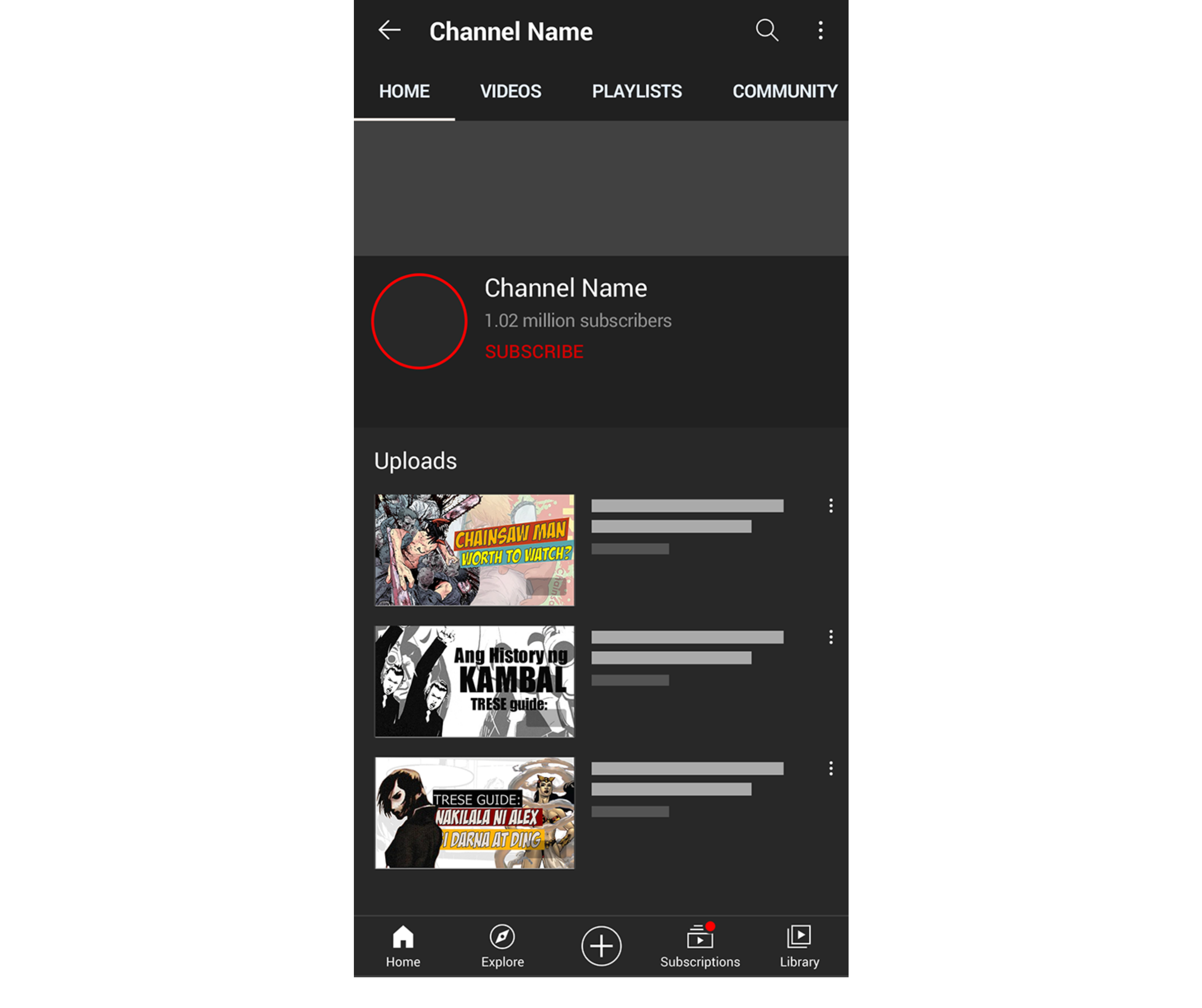Image resolution: width=1202 pixels, height=1008 pixels.
Task: Open the Nakilala ni Alex video thumbnail
Action: (475, 813)
